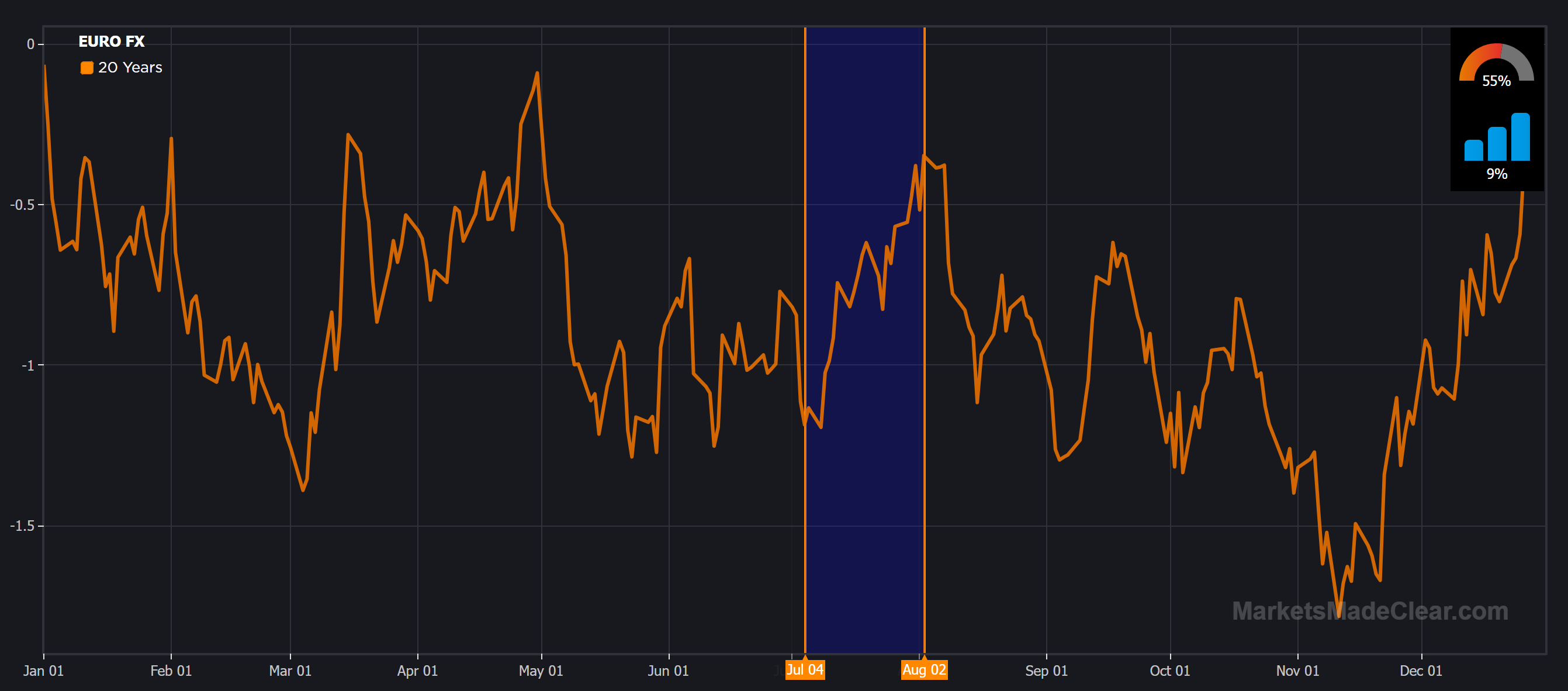Click the Apr 01 axis label
This screenshot has width=1568, height=691.
point(417,671)
